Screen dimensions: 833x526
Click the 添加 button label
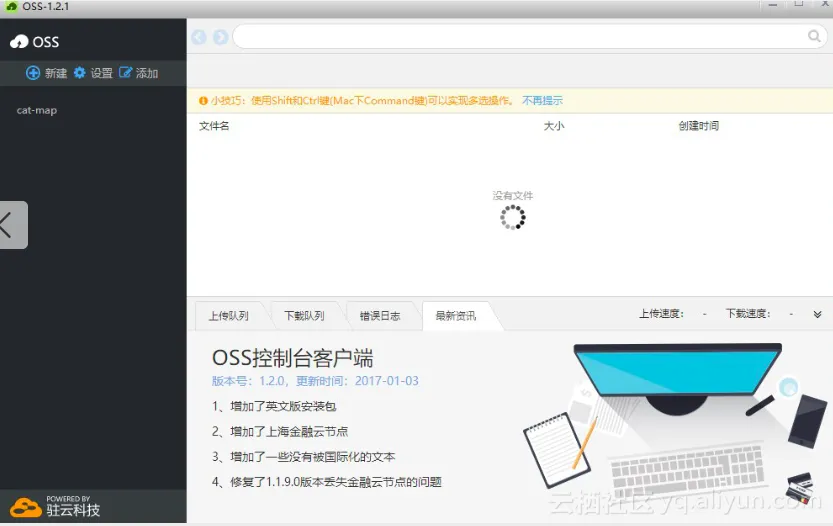[x=147, y=73]
